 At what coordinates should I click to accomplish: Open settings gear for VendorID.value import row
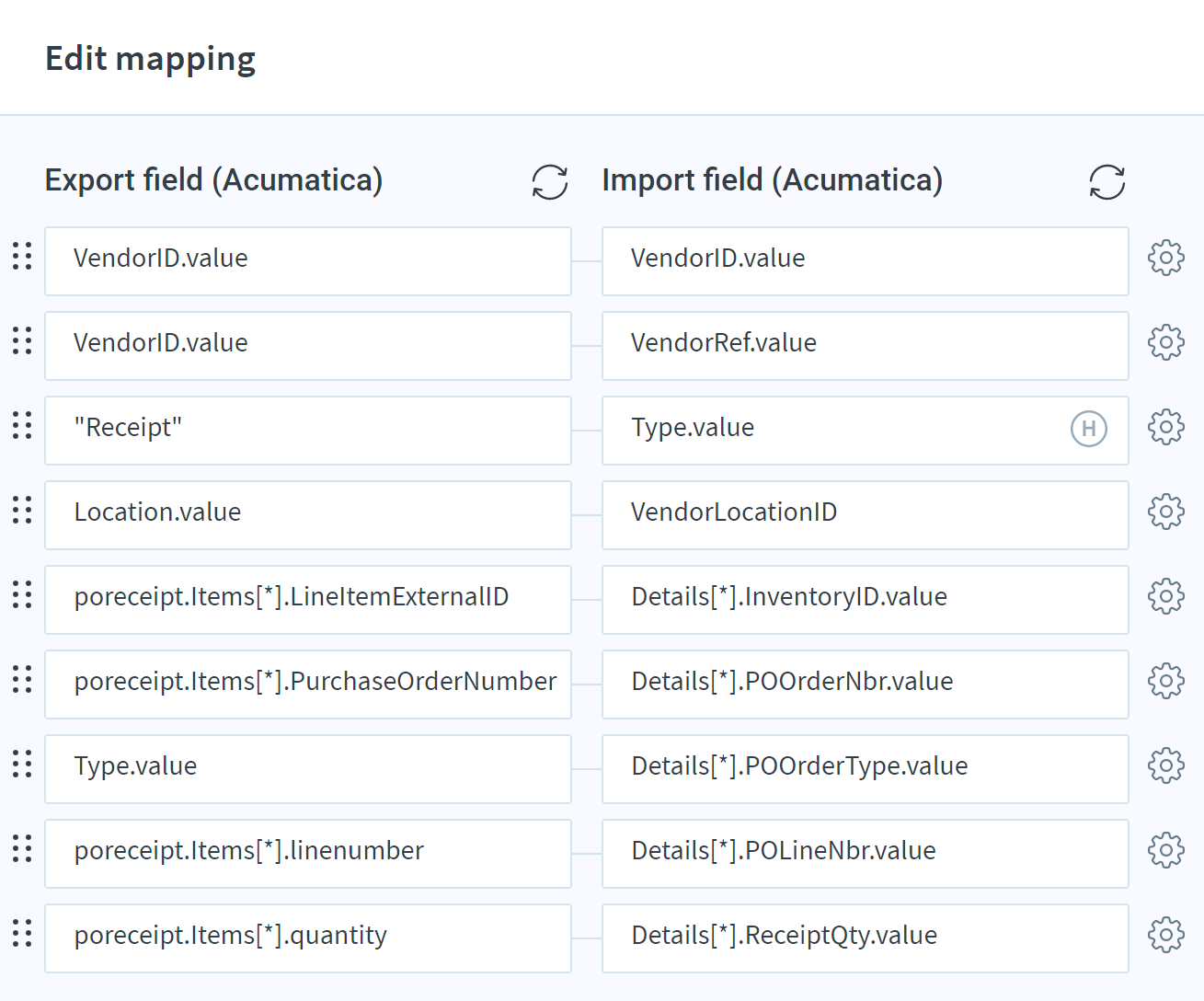pos(1166,258)
